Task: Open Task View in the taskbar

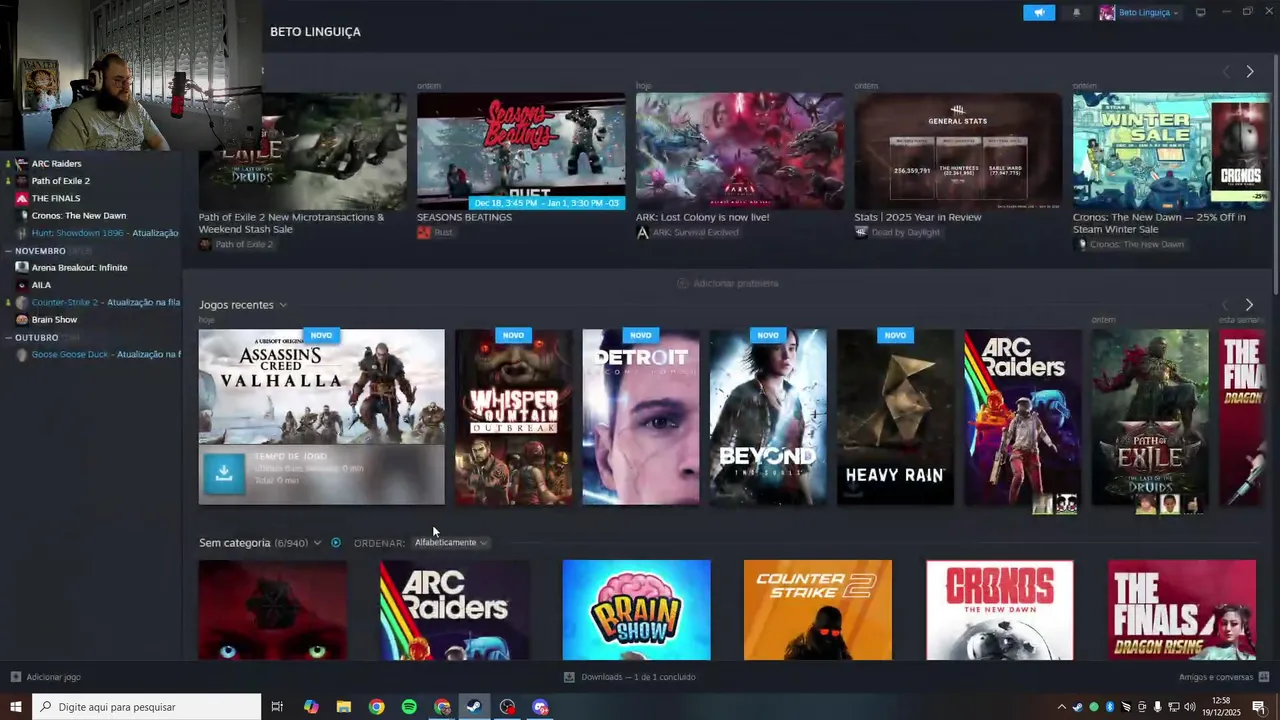Action: tap(277, 707)
